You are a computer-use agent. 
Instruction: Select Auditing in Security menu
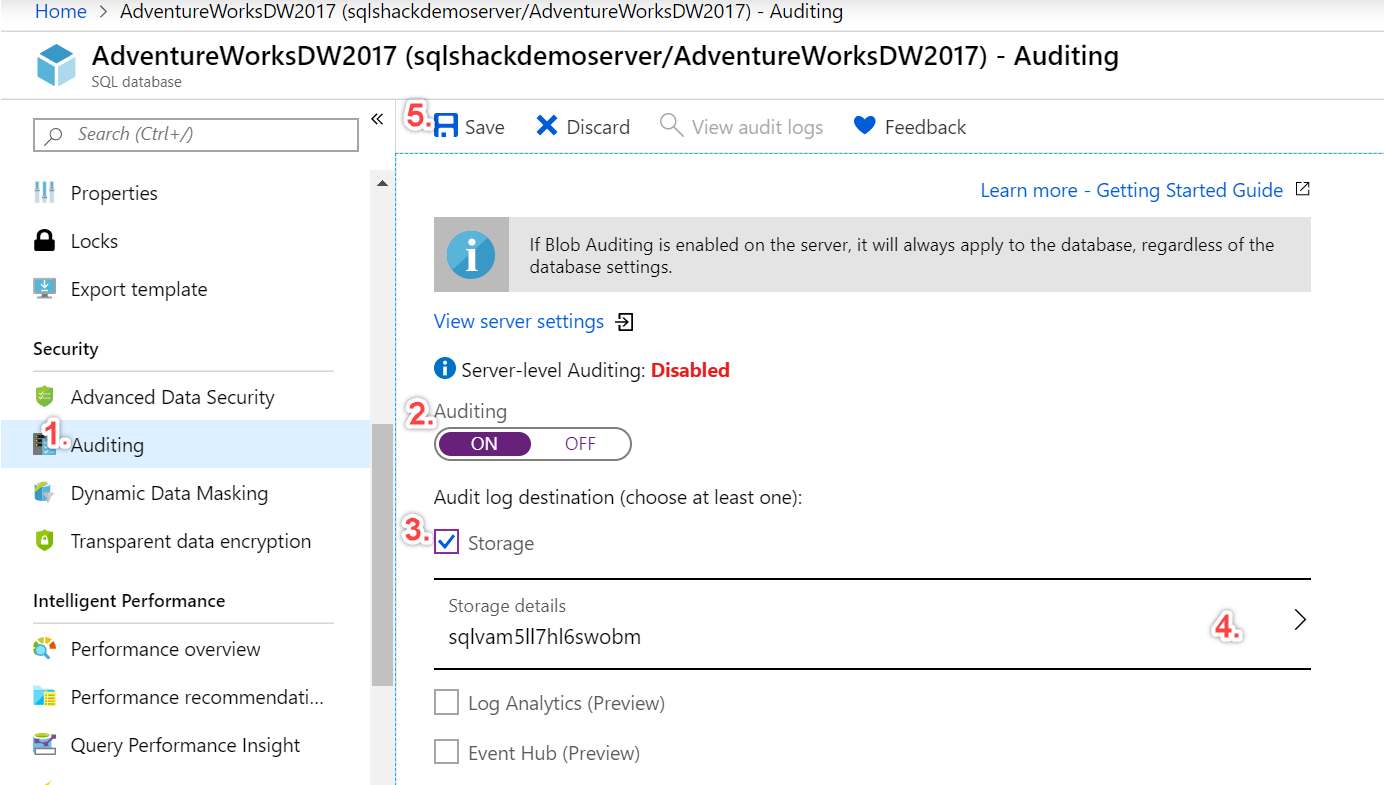(x=185, y=444)
